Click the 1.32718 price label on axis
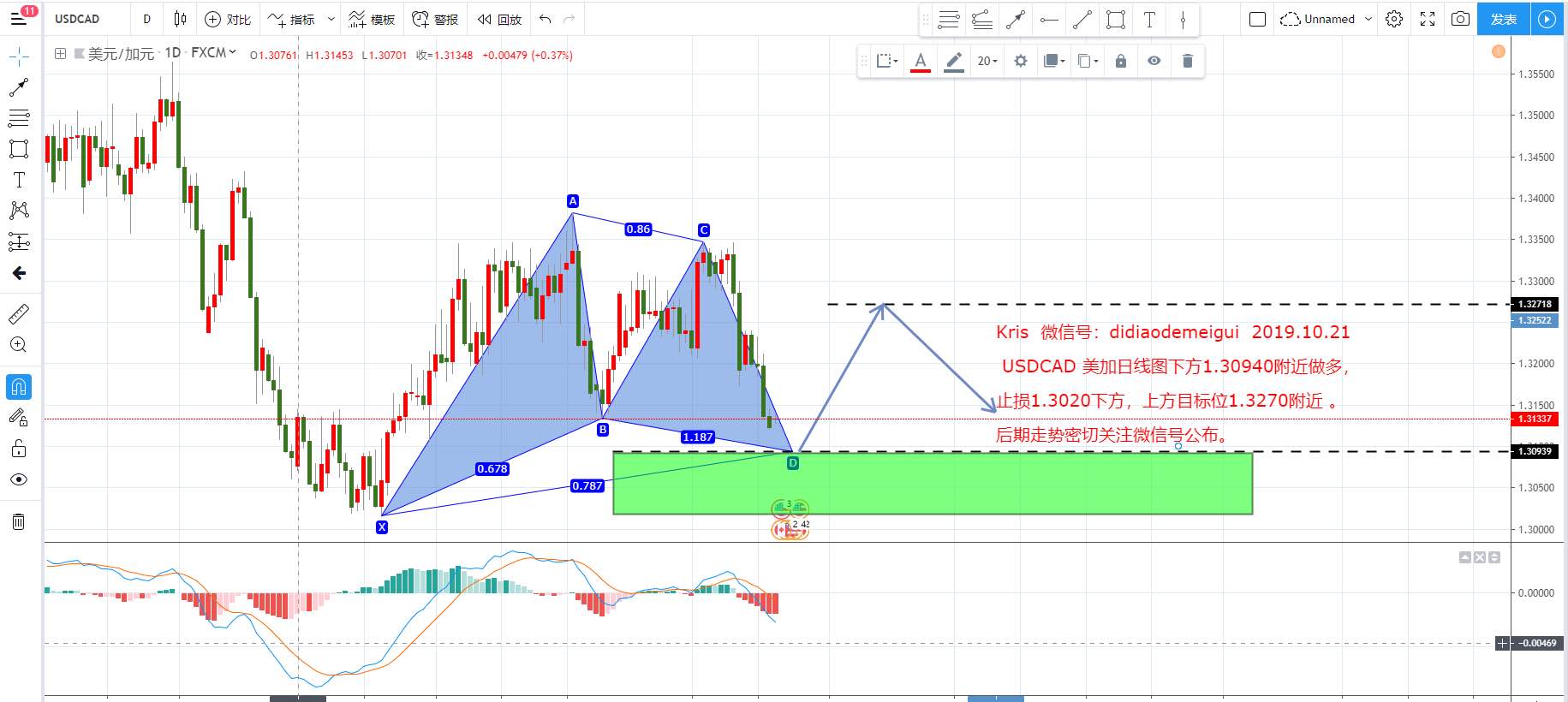 click(x=1535, y=304)
